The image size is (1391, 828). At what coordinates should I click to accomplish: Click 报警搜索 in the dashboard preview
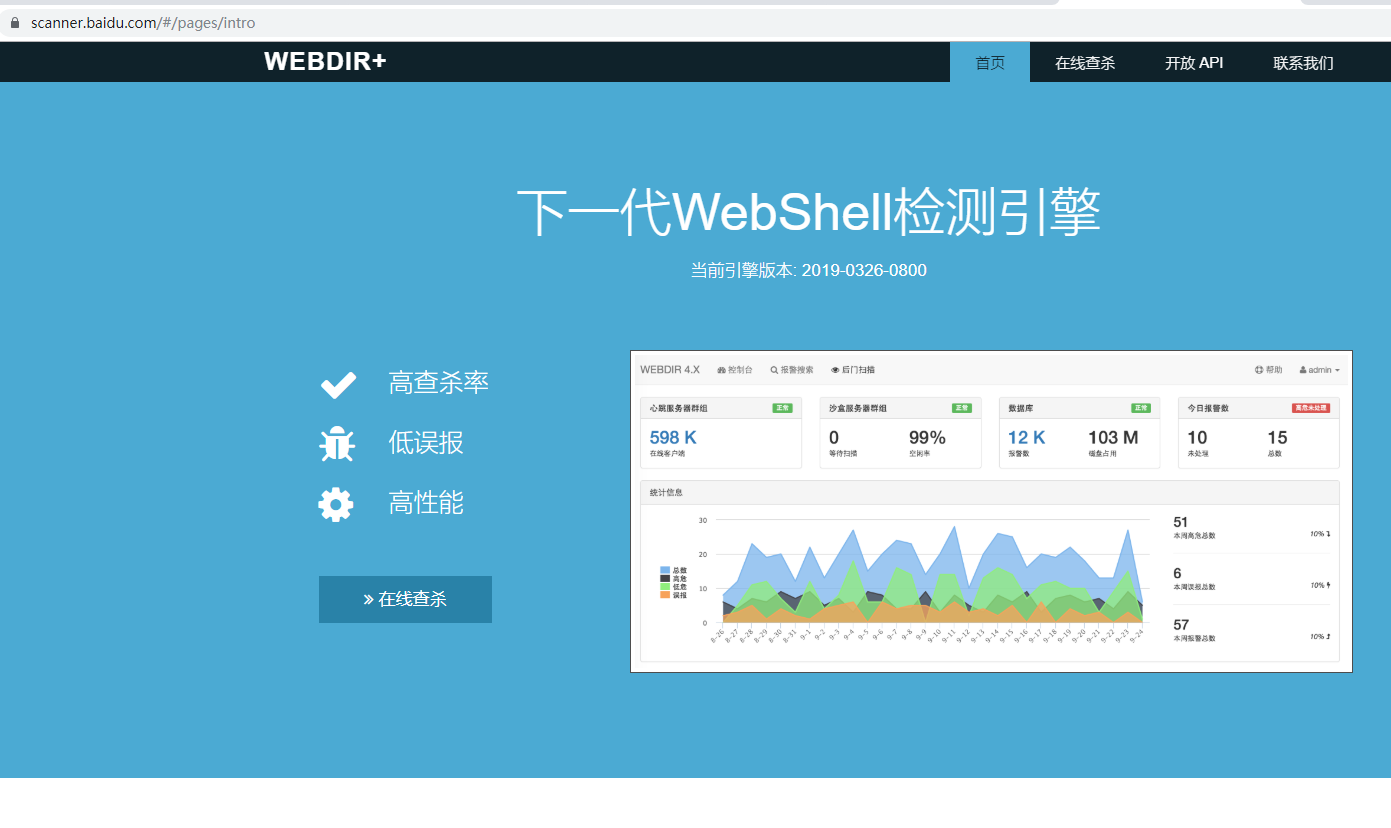[x=792, y=370]
